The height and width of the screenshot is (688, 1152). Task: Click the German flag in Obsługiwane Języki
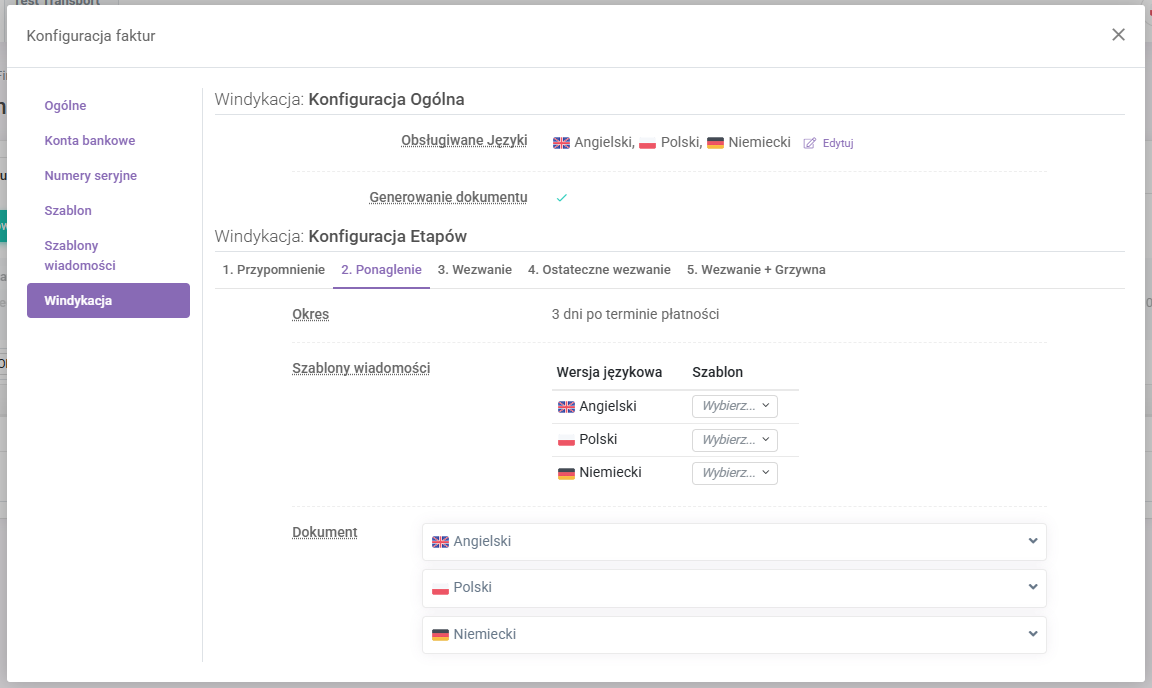716,143
